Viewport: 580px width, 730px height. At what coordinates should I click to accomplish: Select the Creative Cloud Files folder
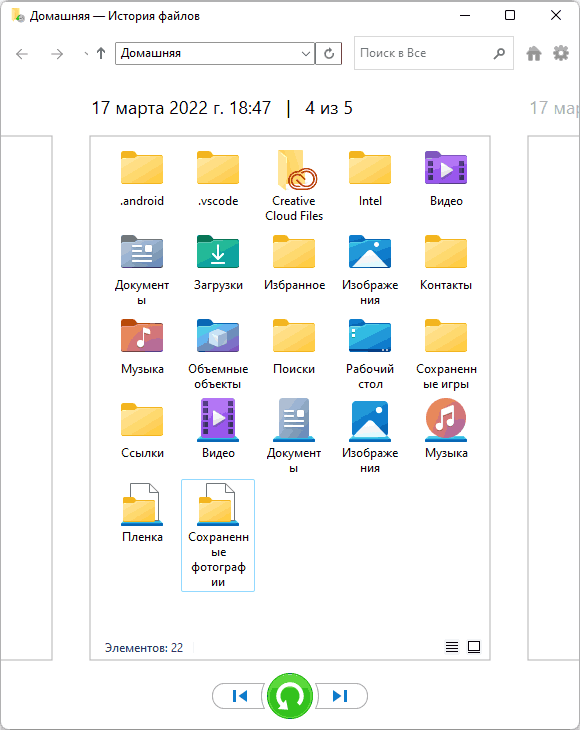(x=294, y=185)
